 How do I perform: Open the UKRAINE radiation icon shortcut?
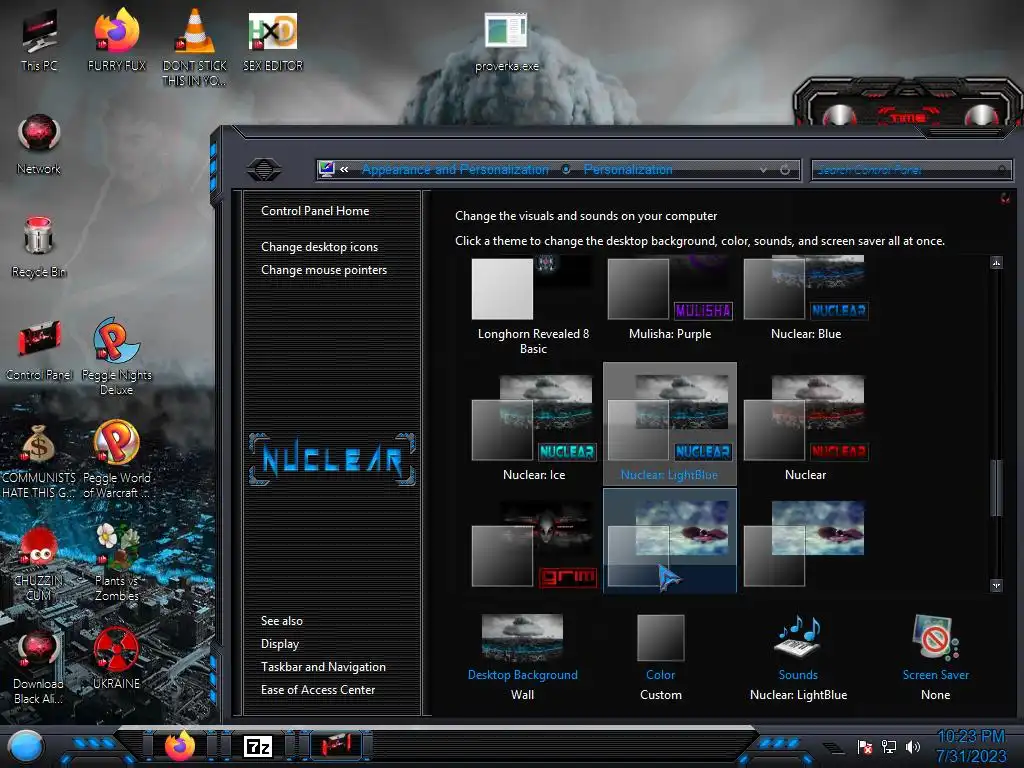click(116, 658)
